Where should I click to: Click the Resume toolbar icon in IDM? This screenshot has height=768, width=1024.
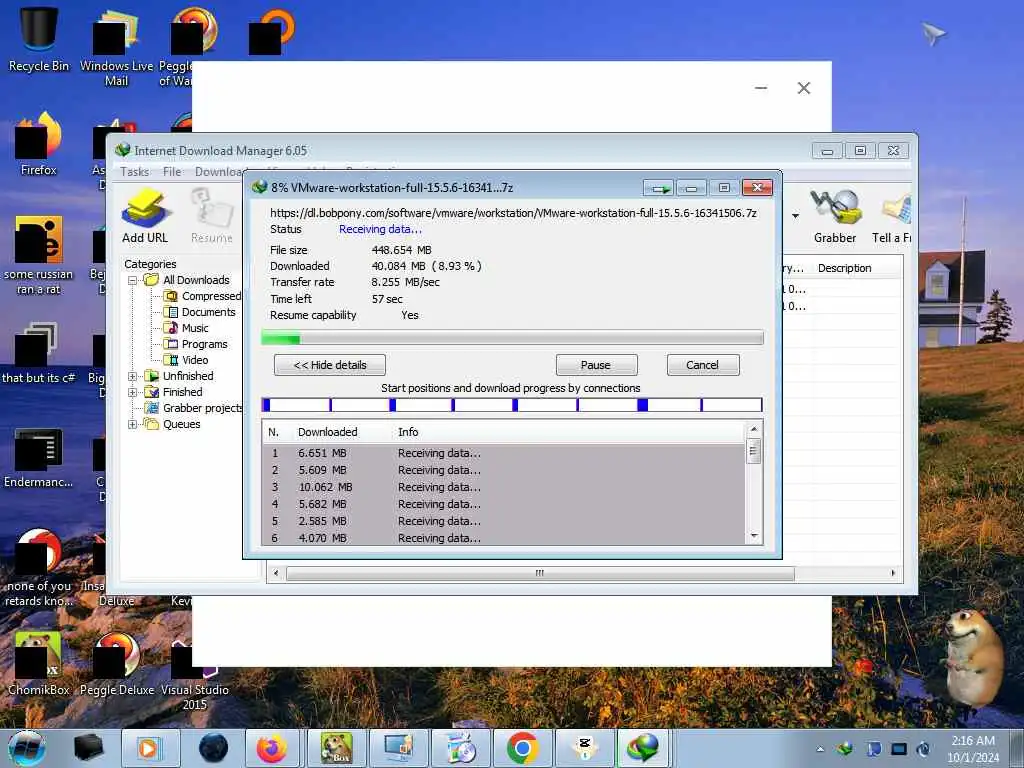pos(212,217)
